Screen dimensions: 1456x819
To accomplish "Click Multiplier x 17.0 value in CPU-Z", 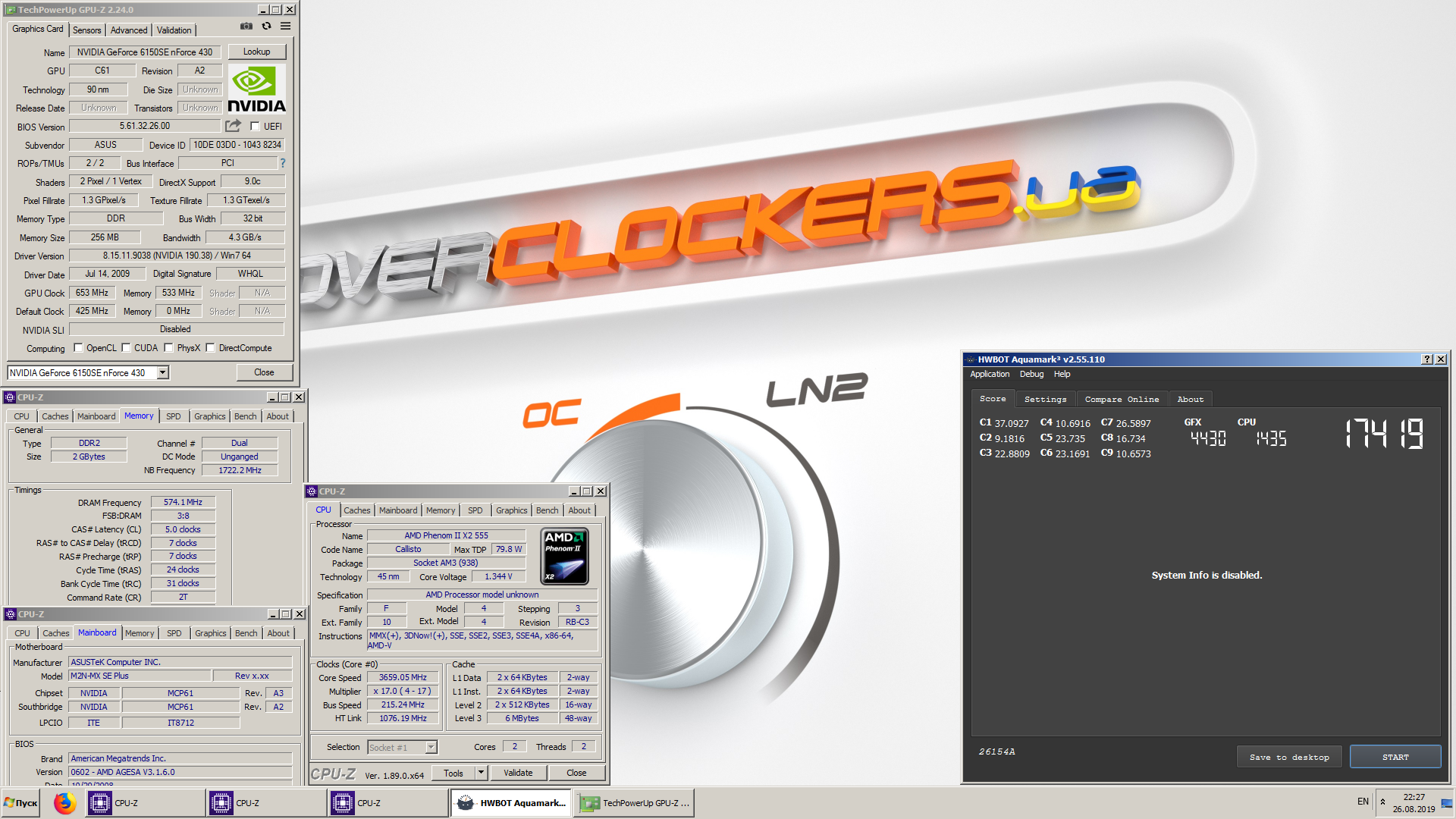I will 403,691.
